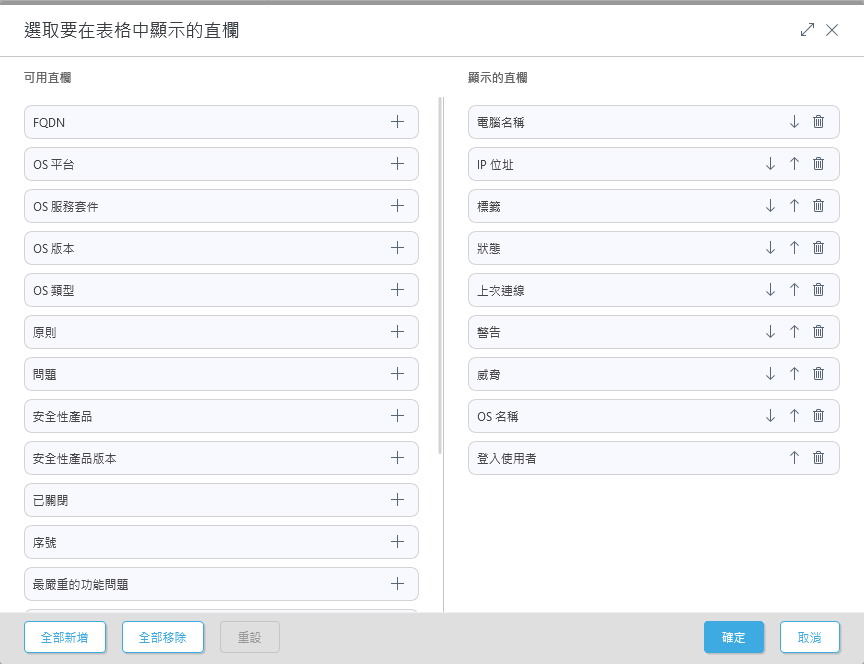Image resolution: width=864 pixels, height=664 pixels.
Task: Move 警告 column down
Action: [x=770, y=332]
